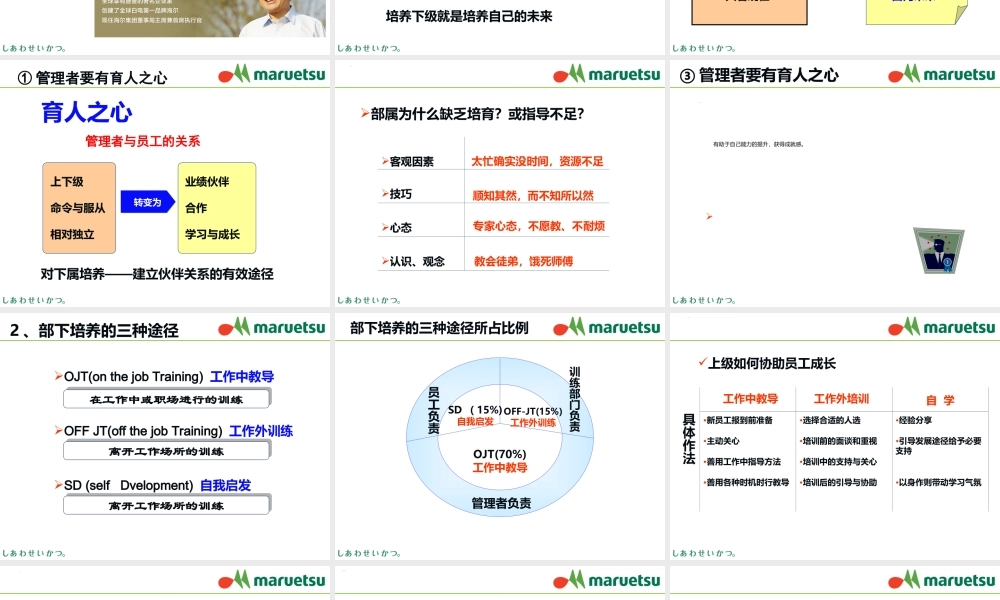1000x600 pixels.
Task: Click SD (15%) segment label in chart
Action: (x=474, y=415)
